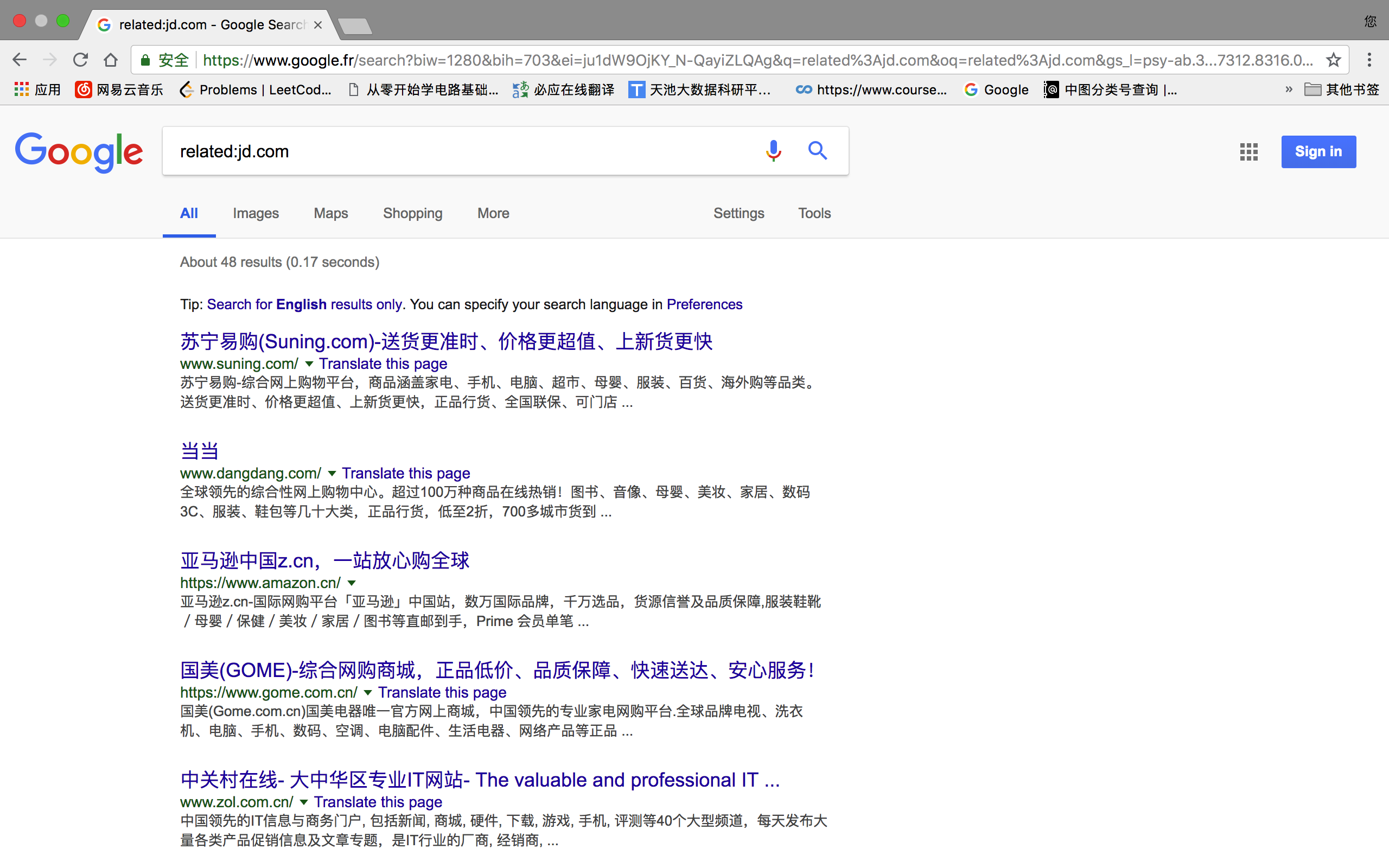Open the More search categories menu
Image resolution: width=1389 pixels, height=868 pixels.
coord(493,214)
